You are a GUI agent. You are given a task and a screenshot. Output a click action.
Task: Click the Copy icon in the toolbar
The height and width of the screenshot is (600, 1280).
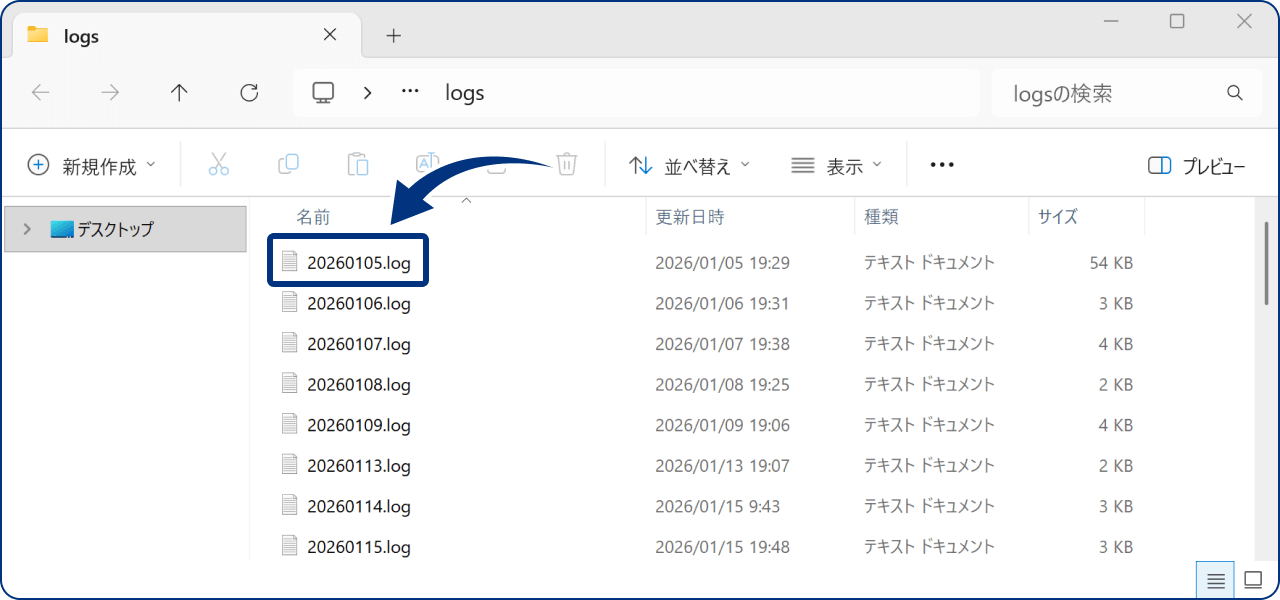[x=288, y=164]
